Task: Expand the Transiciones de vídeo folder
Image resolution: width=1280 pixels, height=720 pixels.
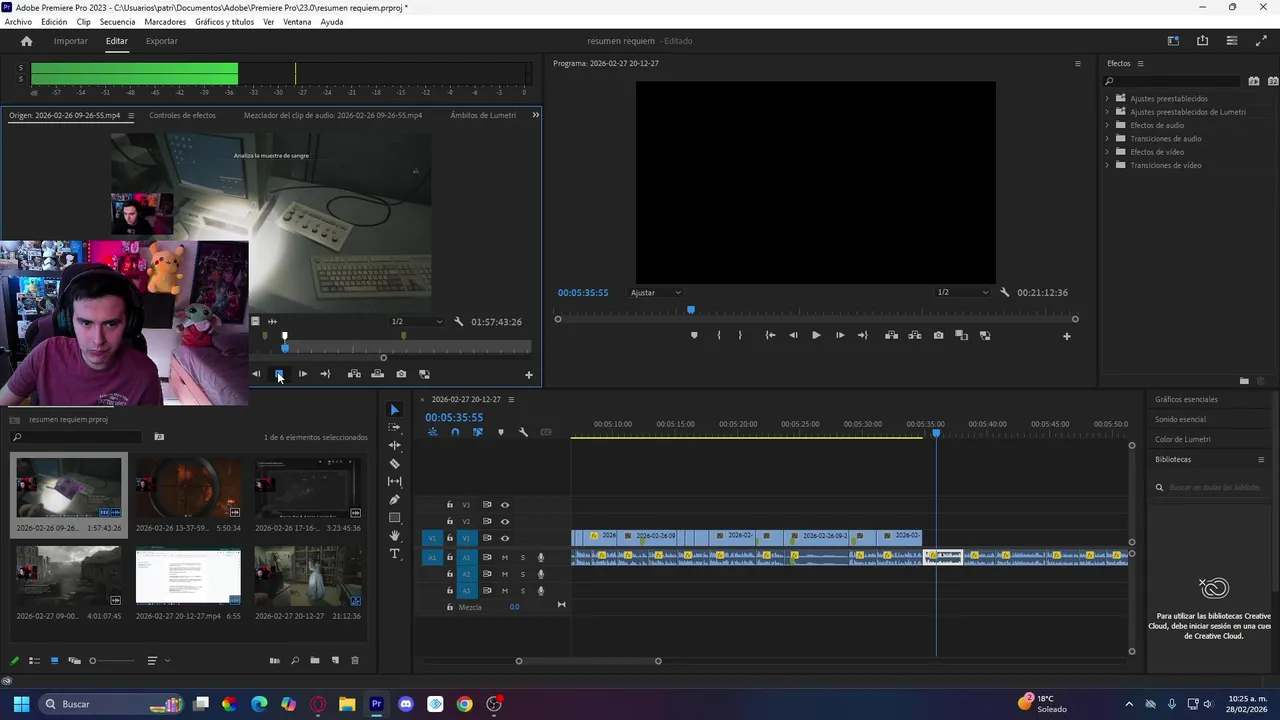Action: tap(1107, 165)
